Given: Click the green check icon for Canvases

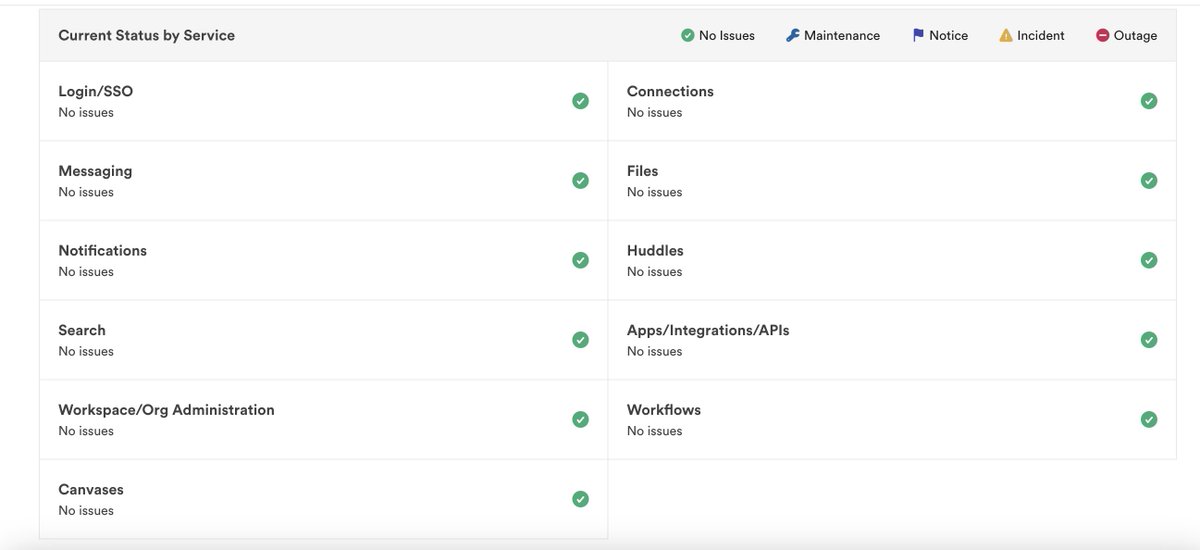Looking at the screenshot, I should pos(580,499).
